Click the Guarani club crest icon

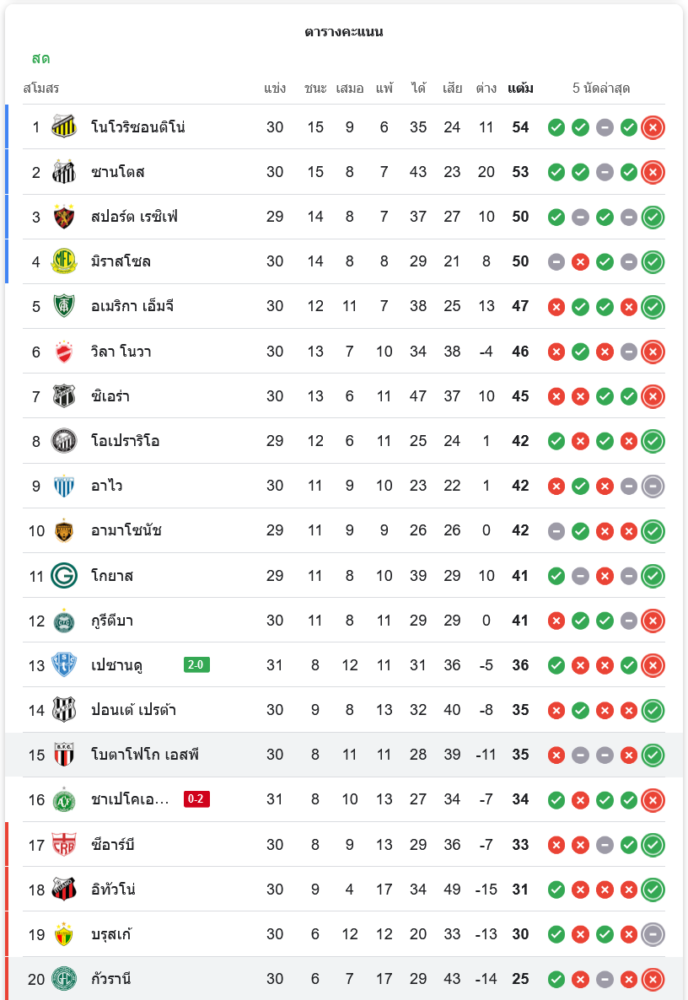pos(64,979)
